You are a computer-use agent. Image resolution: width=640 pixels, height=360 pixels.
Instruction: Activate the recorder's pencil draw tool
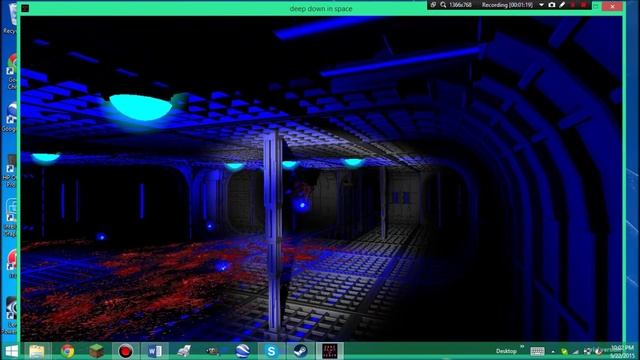click(562, 5)
